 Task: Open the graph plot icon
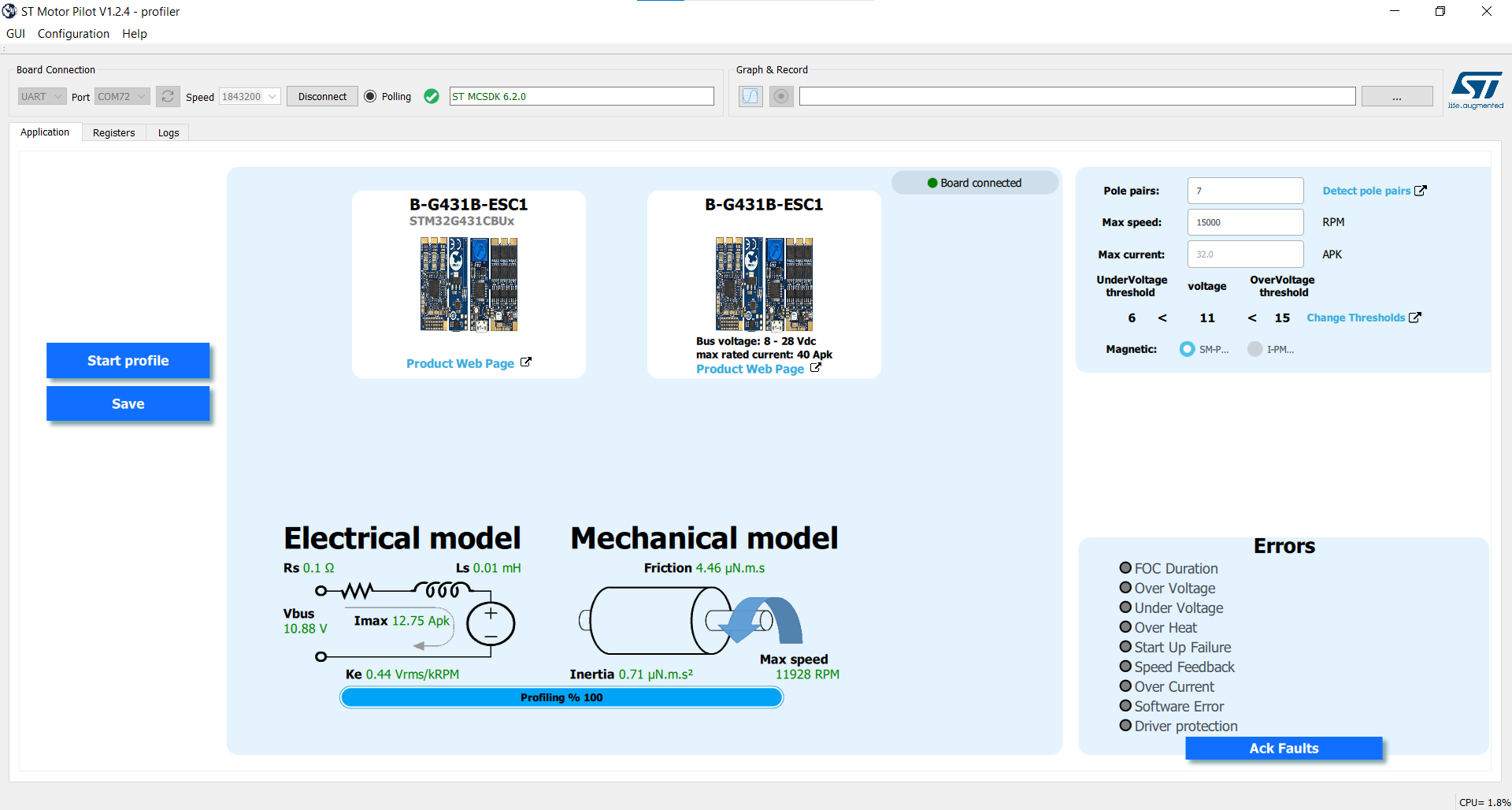click(x=750, y=96)
